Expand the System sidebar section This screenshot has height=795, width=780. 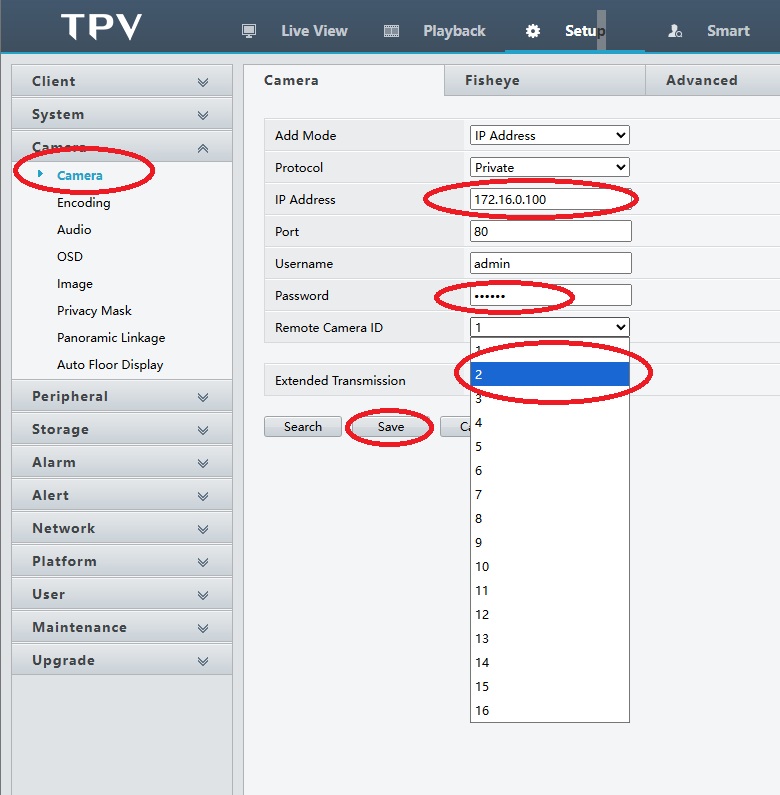122,115
